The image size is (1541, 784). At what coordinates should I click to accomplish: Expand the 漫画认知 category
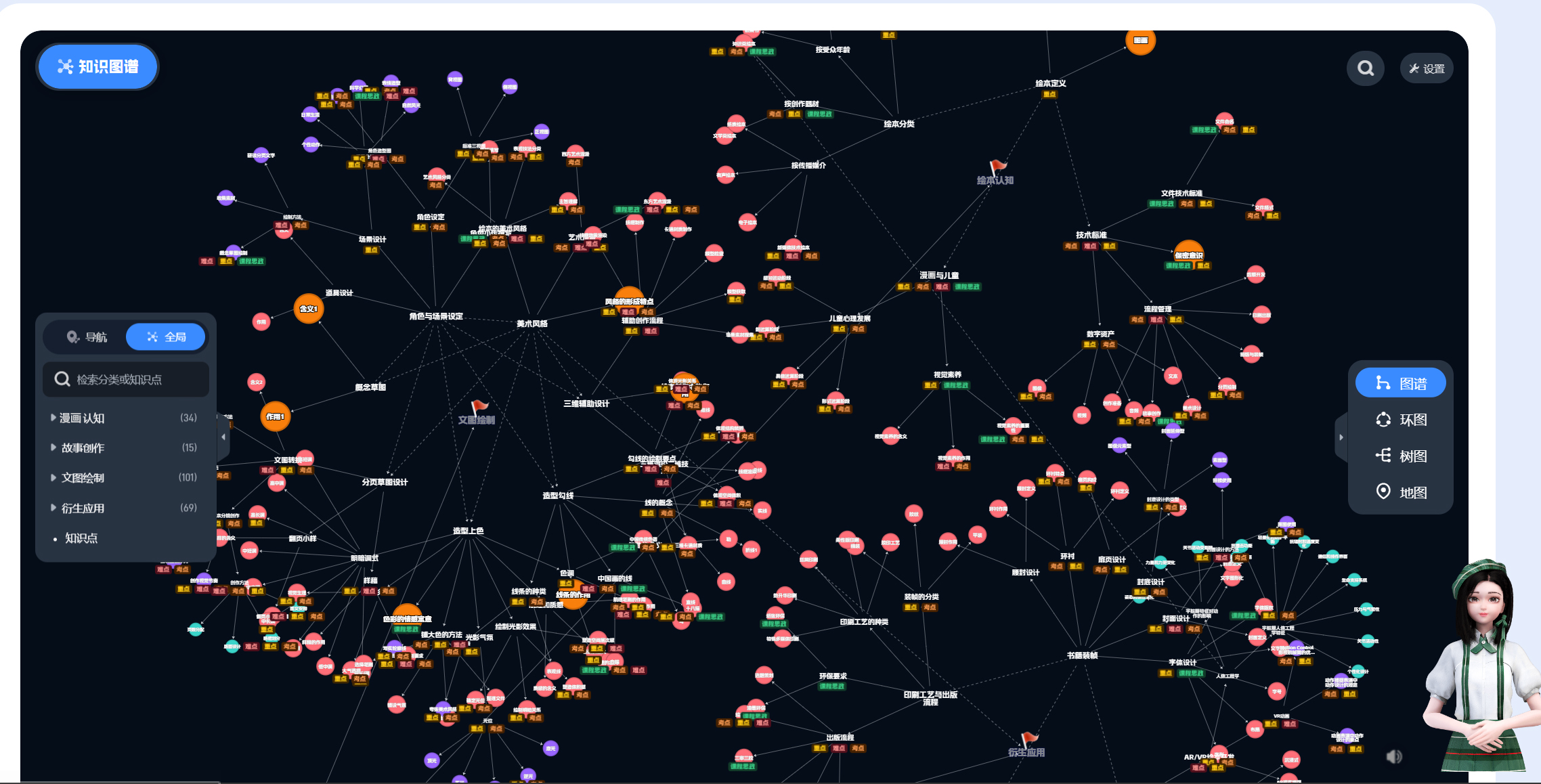pos(81,418)
